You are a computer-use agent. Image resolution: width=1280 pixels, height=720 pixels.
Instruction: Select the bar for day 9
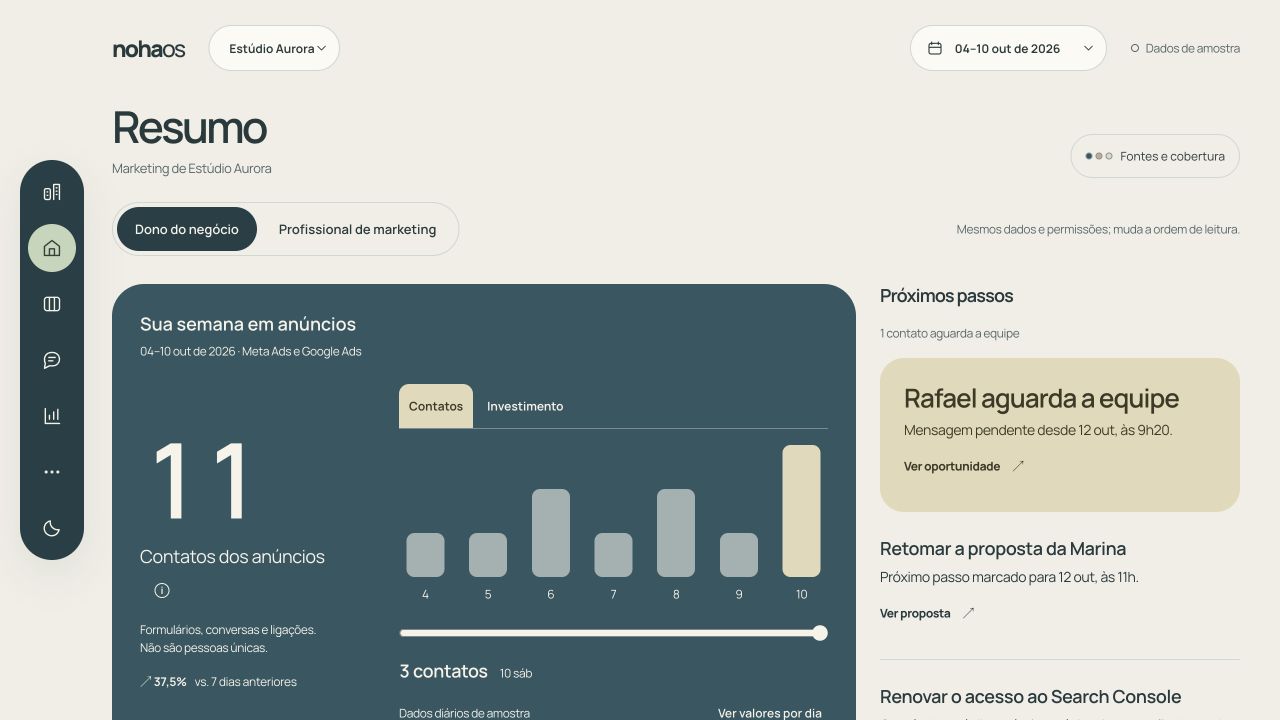coord(739,555)
